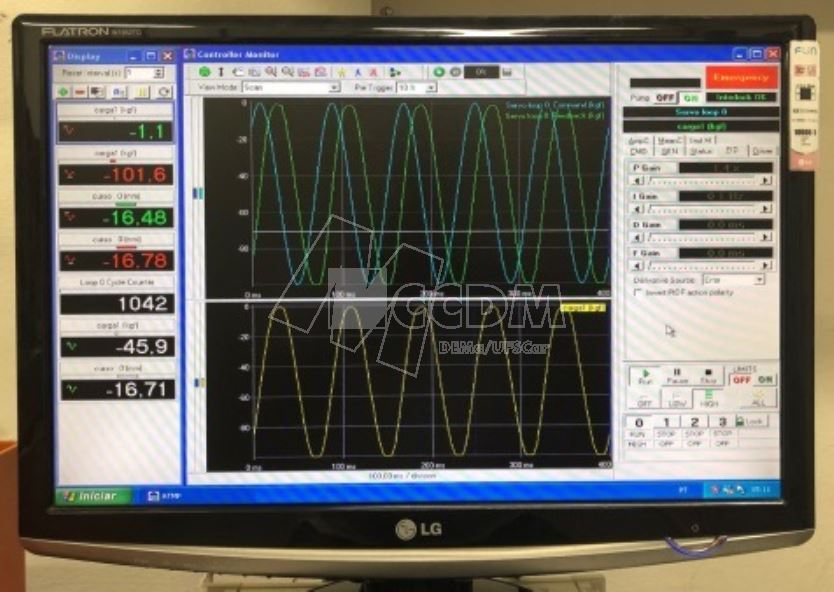
Task: Click the Interlock OK indicator
Action: pyautogui.click(x=741, y=97)
